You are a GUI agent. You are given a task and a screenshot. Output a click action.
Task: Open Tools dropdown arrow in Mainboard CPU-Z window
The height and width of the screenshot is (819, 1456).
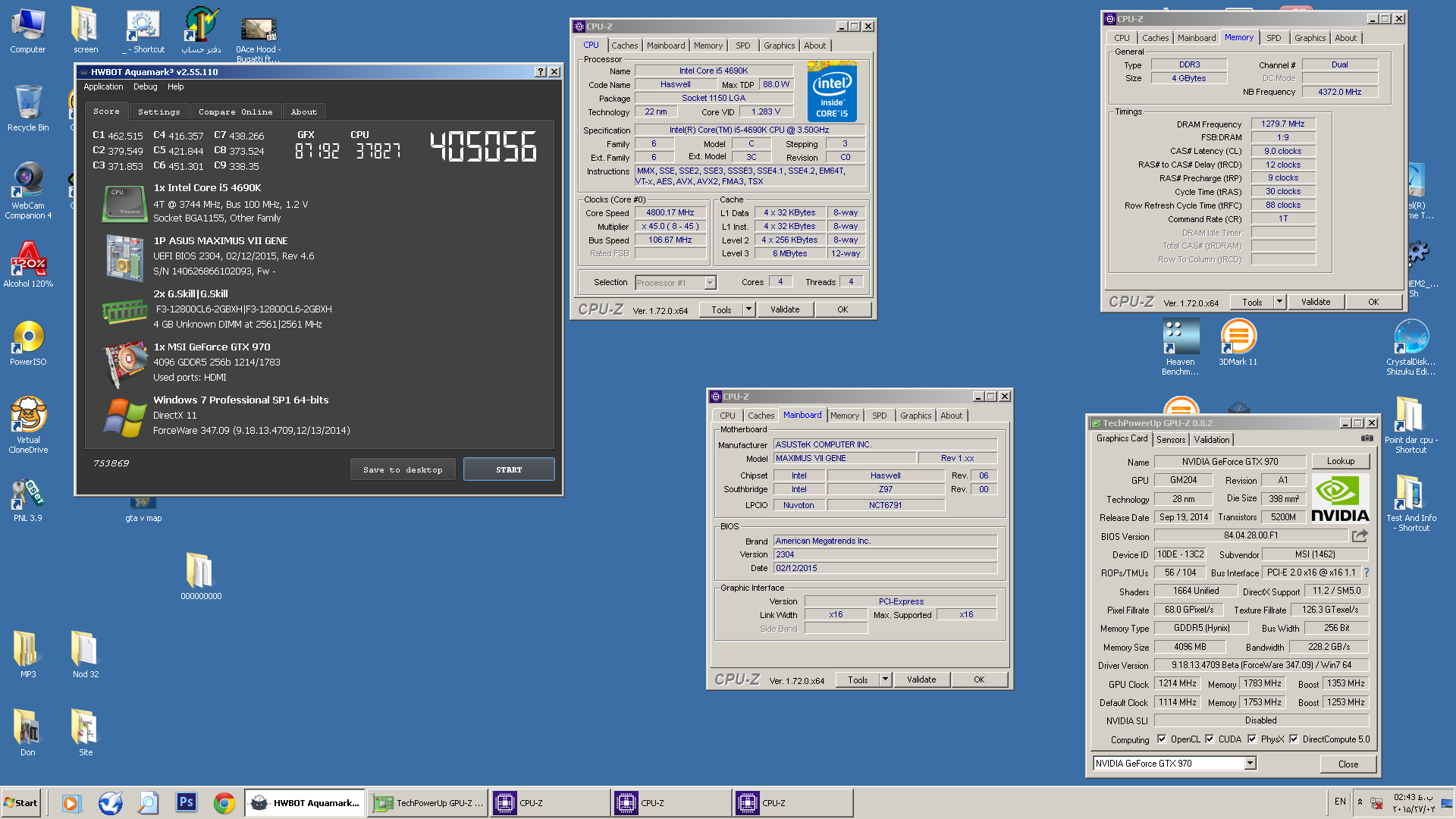(885, 679)
